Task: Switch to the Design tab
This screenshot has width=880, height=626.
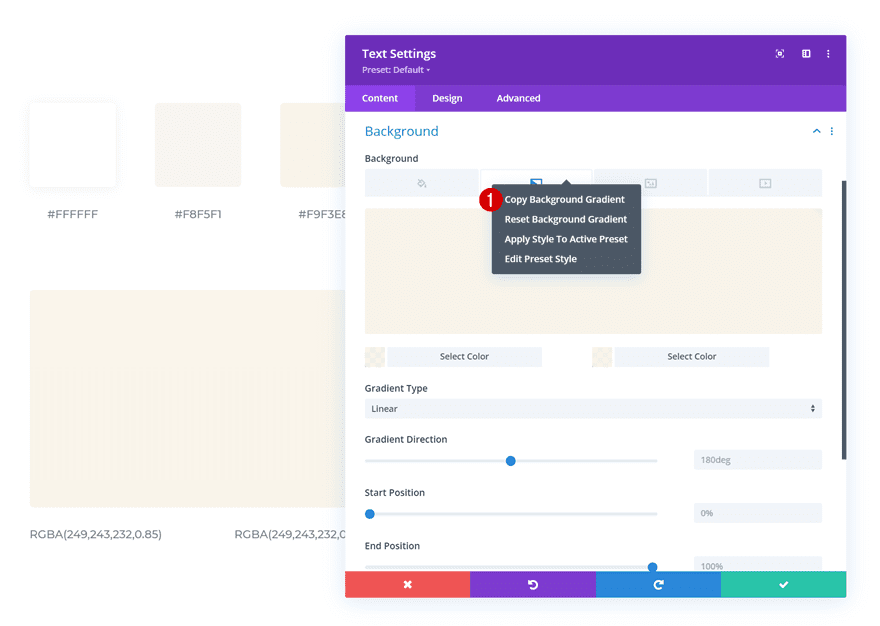Action: click(x=447, y=98)
